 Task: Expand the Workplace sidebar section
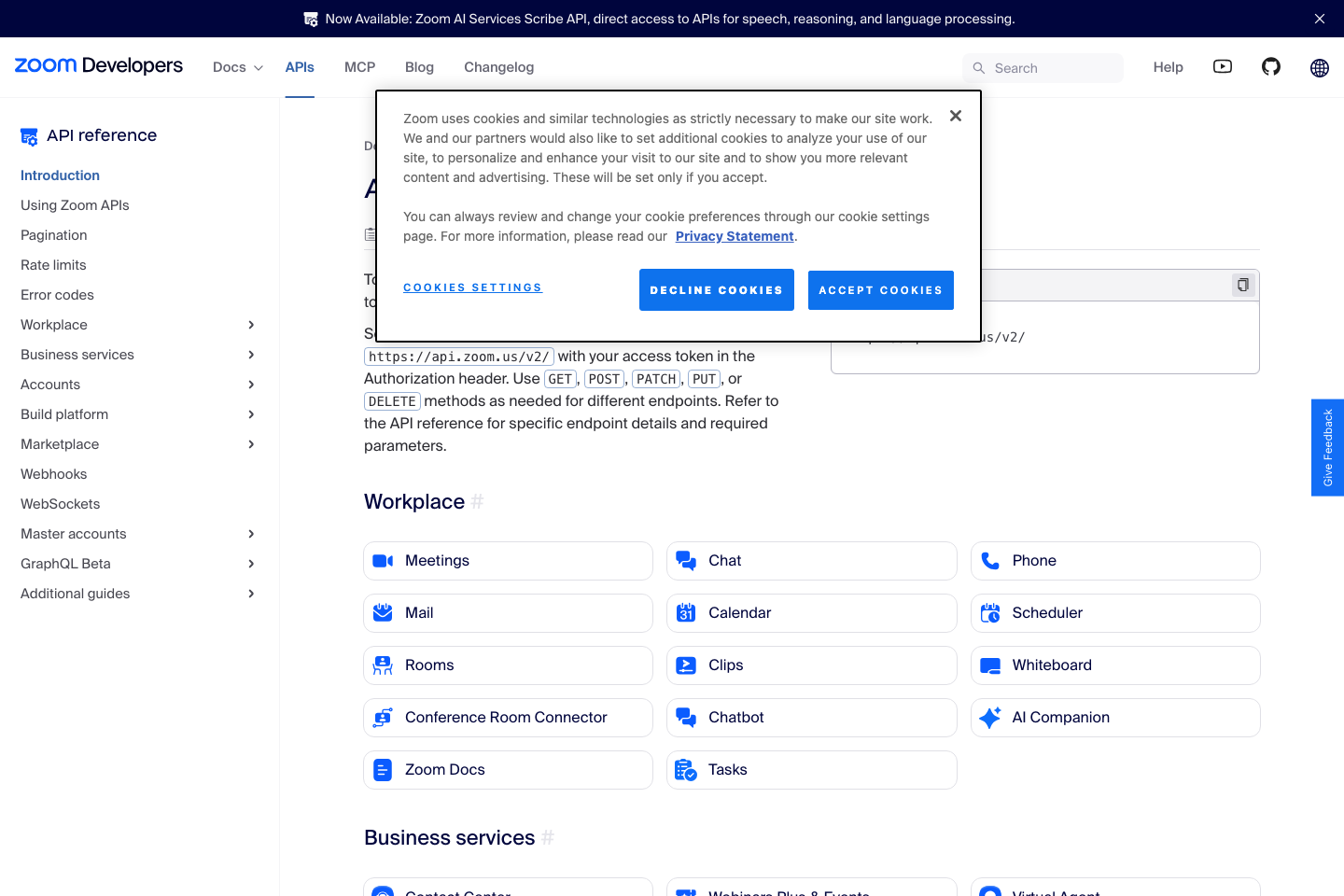(x=250, y=325)
